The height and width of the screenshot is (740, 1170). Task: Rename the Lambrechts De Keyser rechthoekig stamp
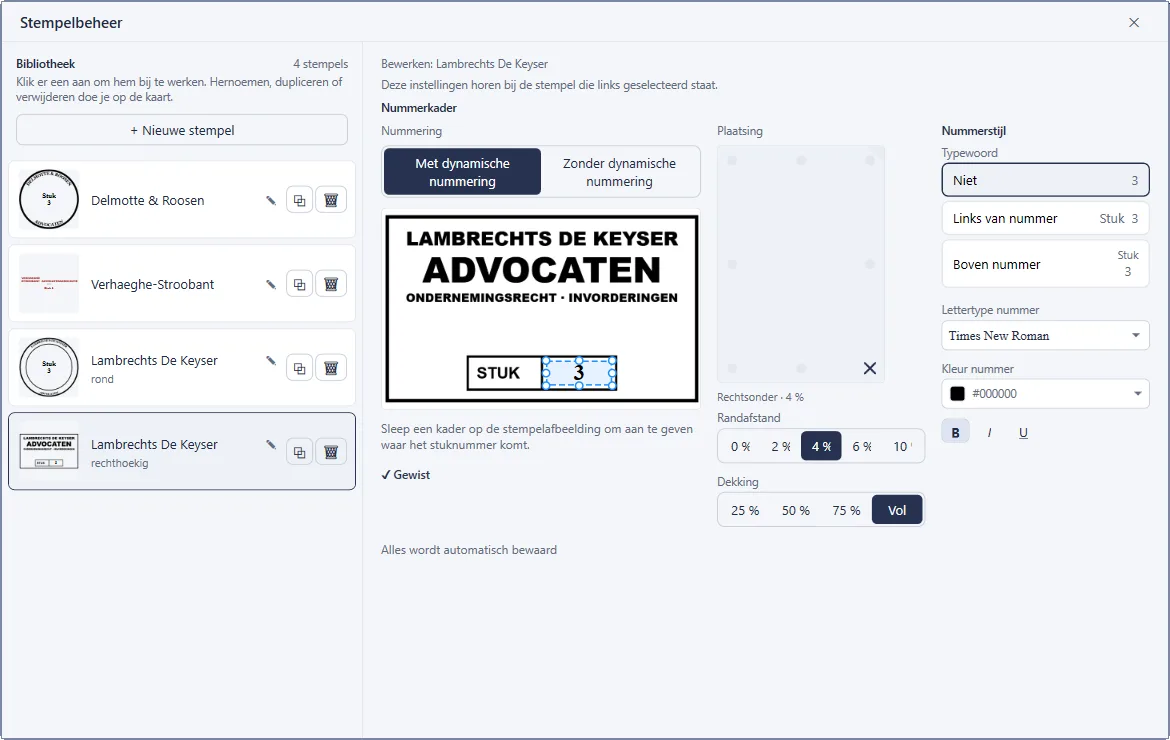pos(271,445)
